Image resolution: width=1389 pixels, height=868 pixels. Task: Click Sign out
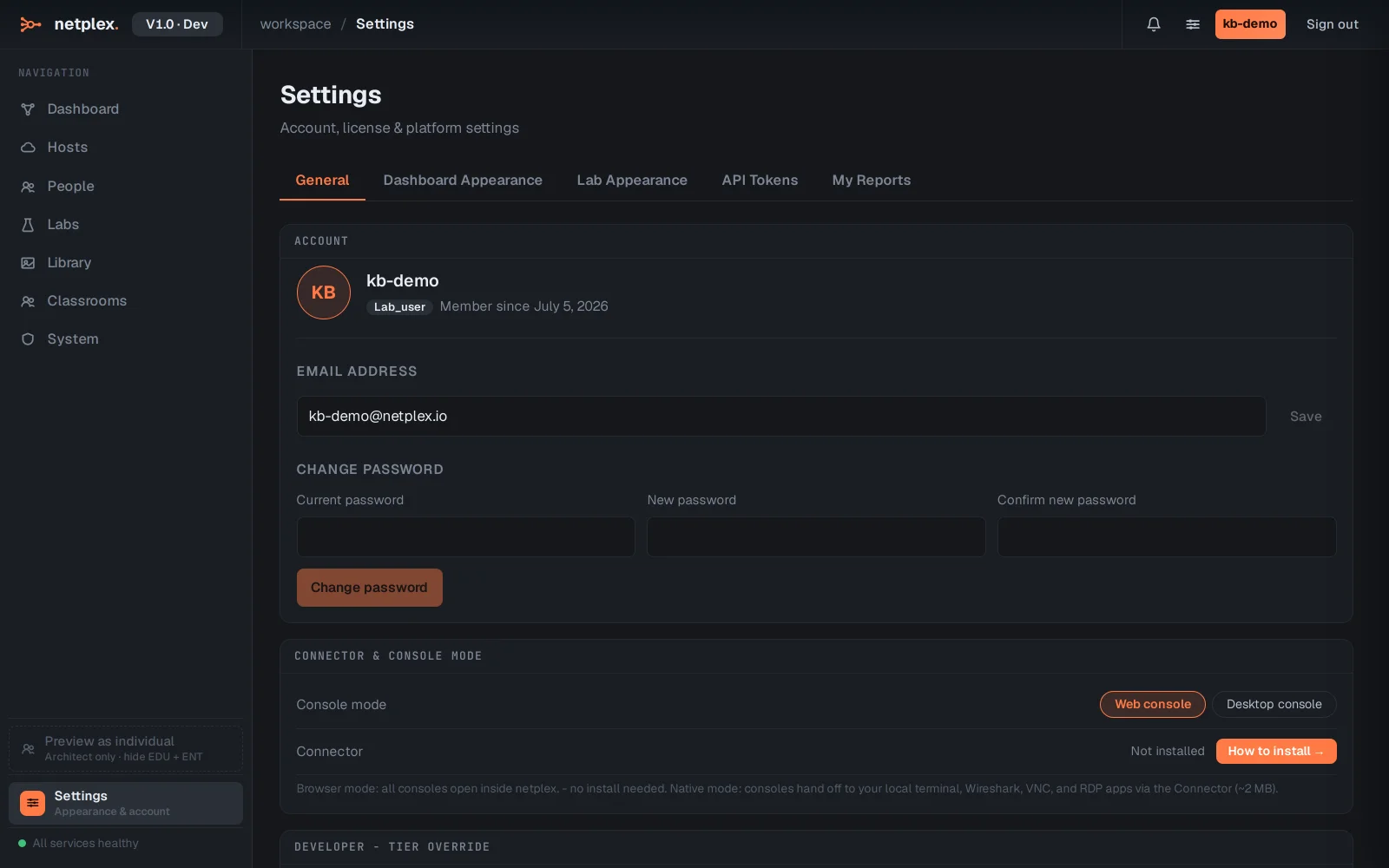1333,24
